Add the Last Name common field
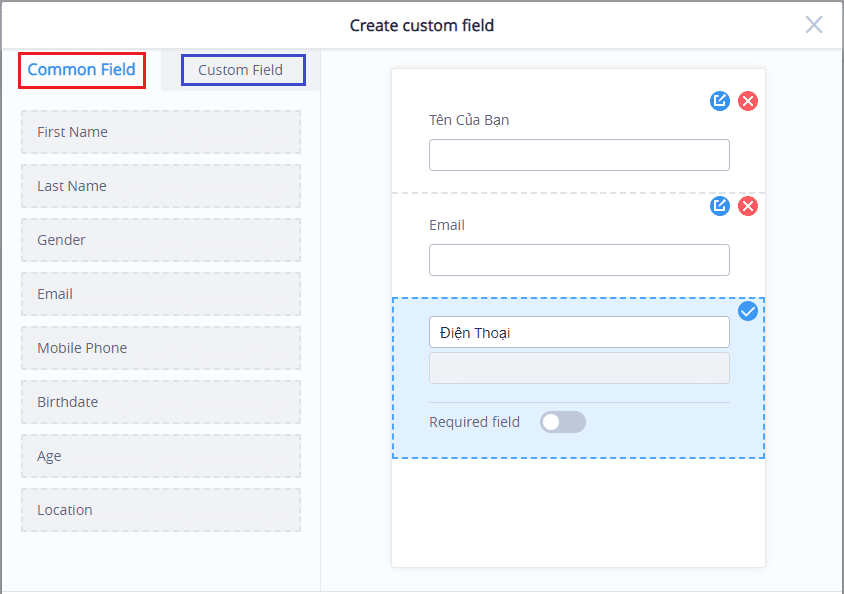The image size is (844, 594). (x=161, y=186)
